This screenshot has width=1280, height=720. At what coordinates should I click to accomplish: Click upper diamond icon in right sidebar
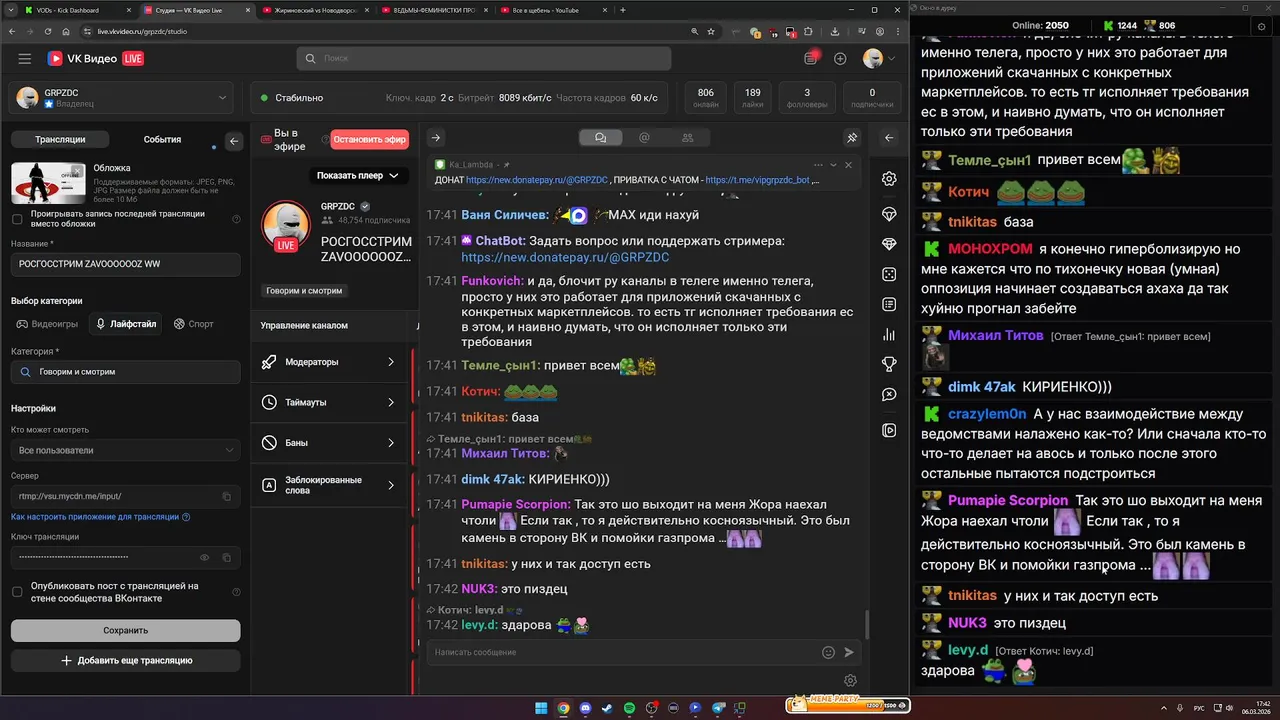(x=889, y=214)
